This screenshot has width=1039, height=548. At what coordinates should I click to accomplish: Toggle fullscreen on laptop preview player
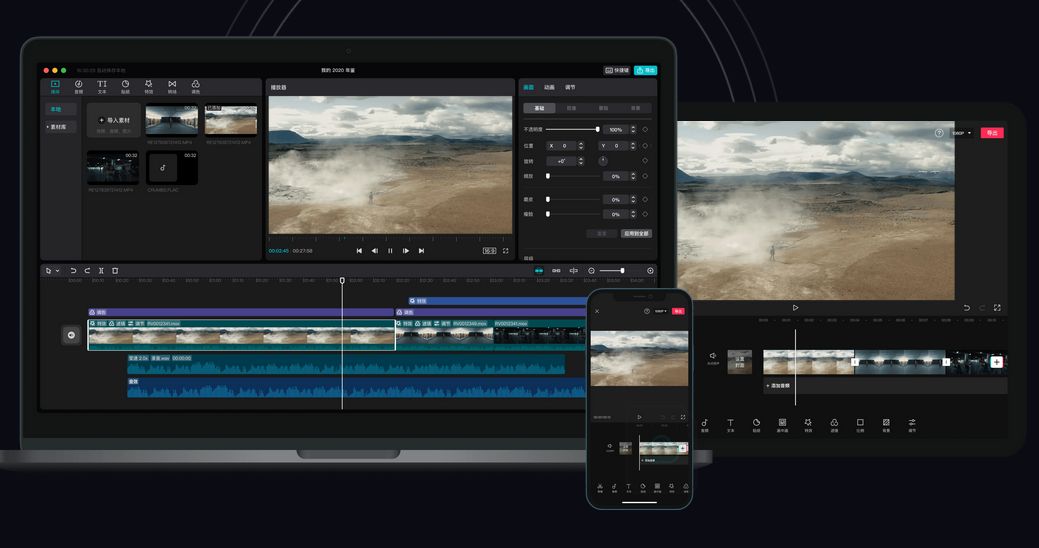point(506,250)
